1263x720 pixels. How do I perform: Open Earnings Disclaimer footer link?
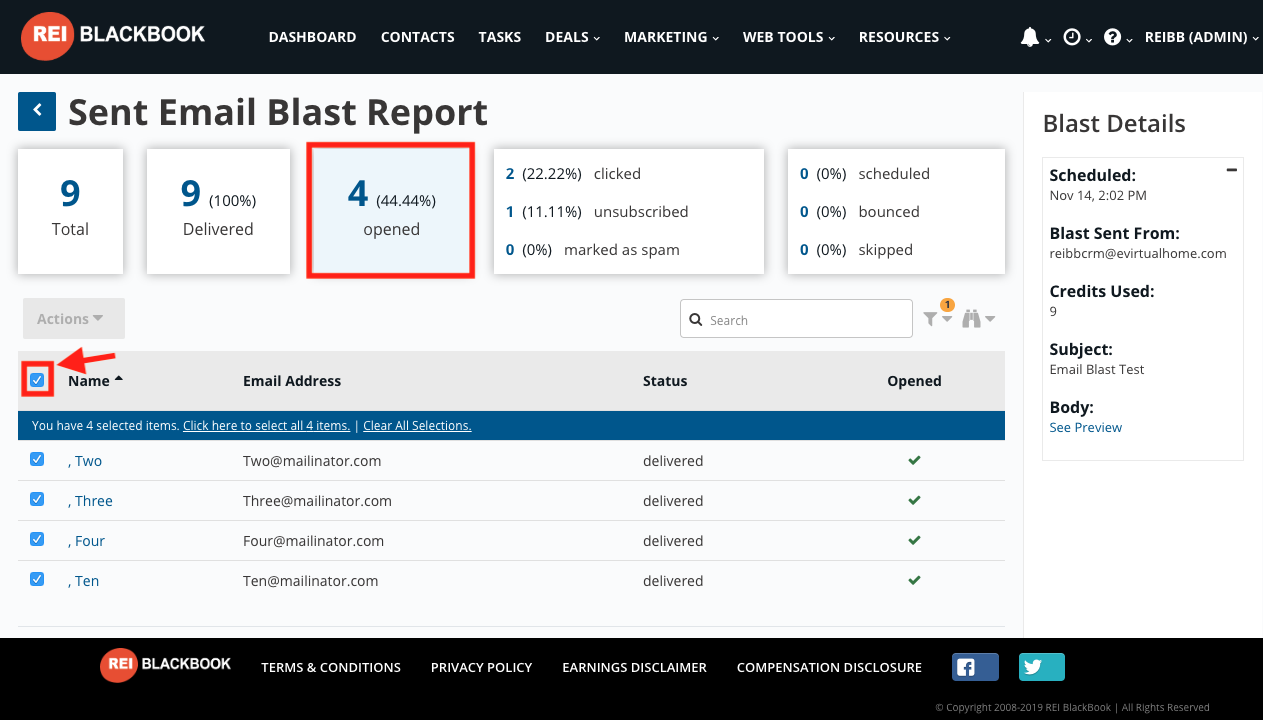pyautogui.click(x=634, y=667)
